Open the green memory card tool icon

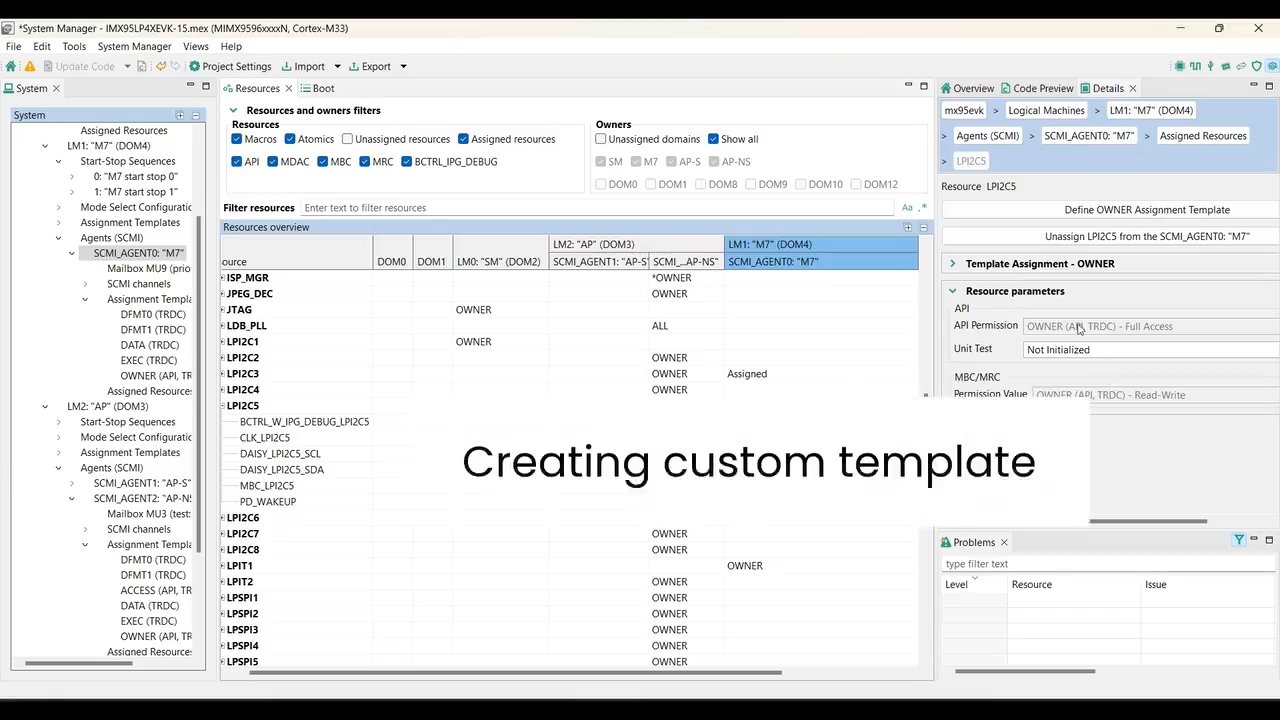1226,66
